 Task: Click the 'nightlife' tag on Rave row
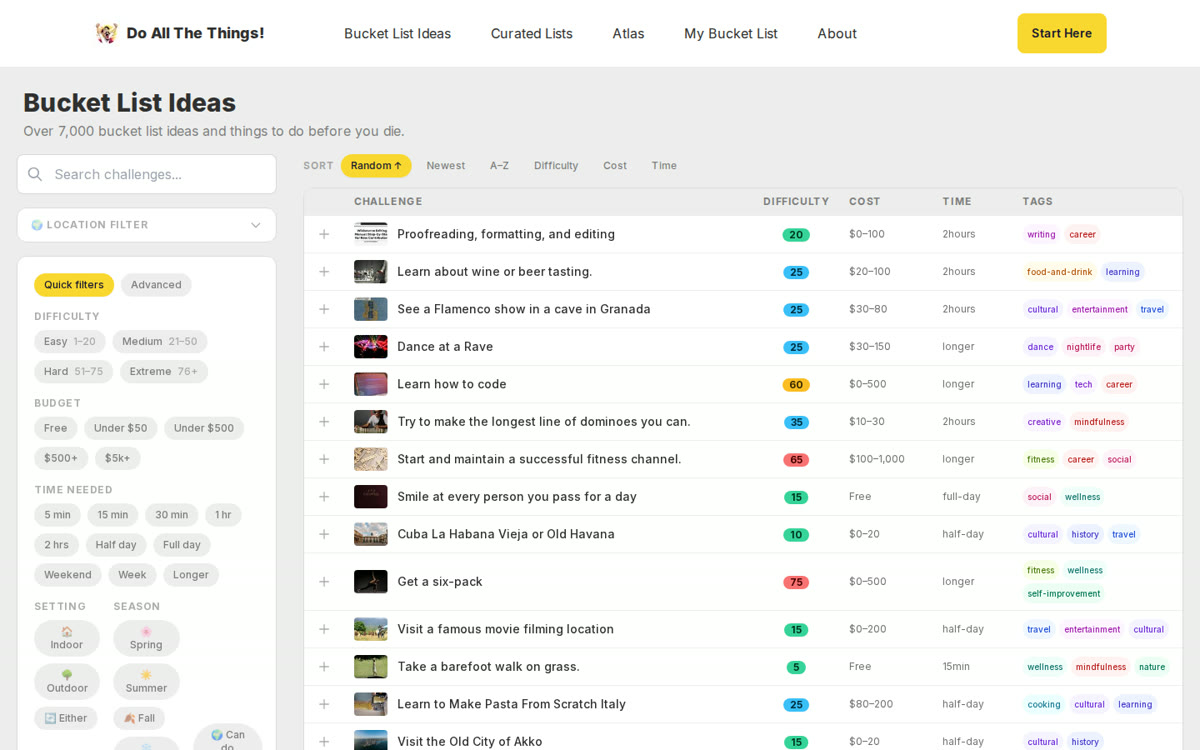point(1083,347)
